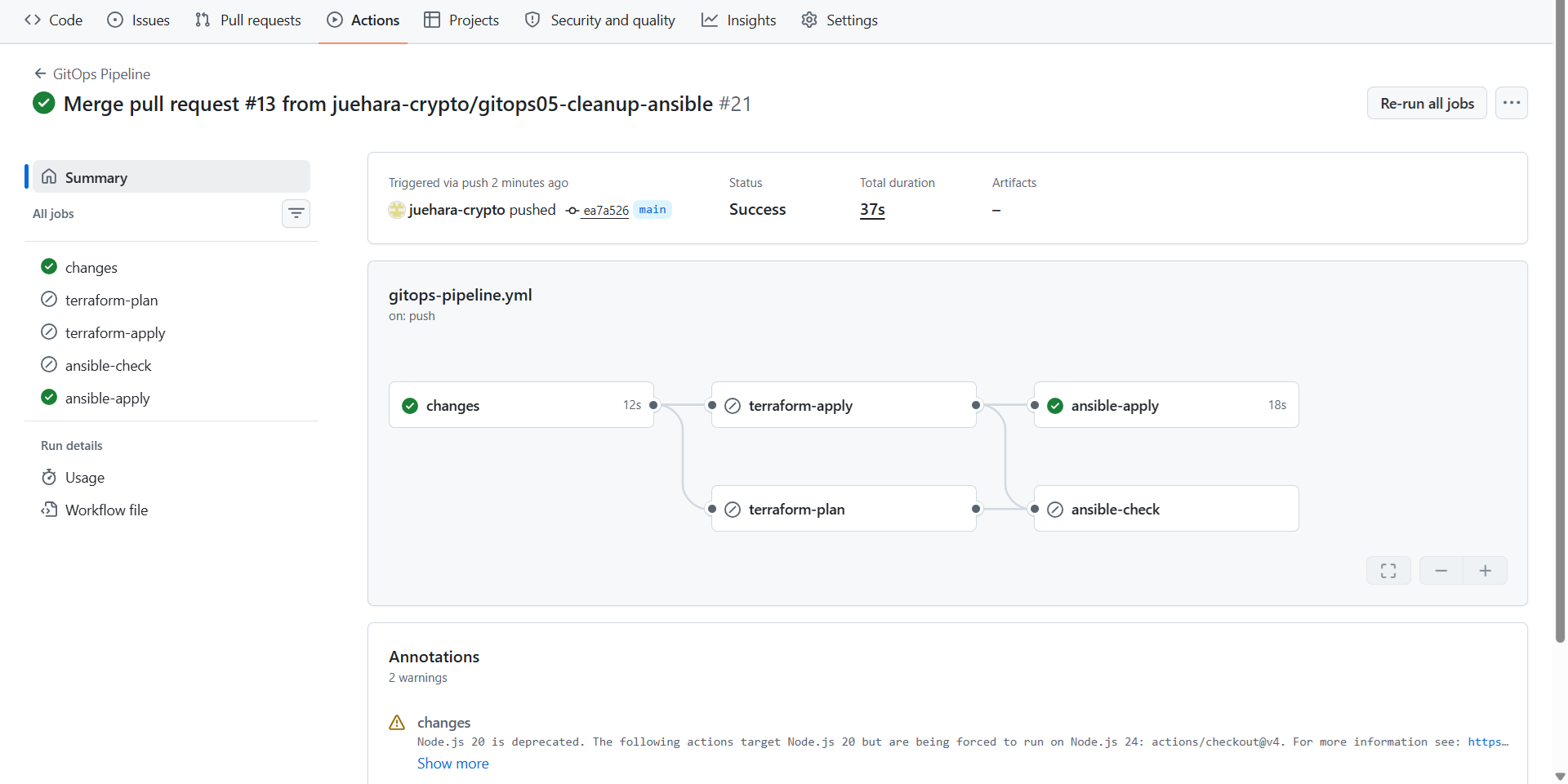The width and height of the screenshot is (1568, 784).
Task: Open the All jobs filter icon
Action: pos(296,214)
